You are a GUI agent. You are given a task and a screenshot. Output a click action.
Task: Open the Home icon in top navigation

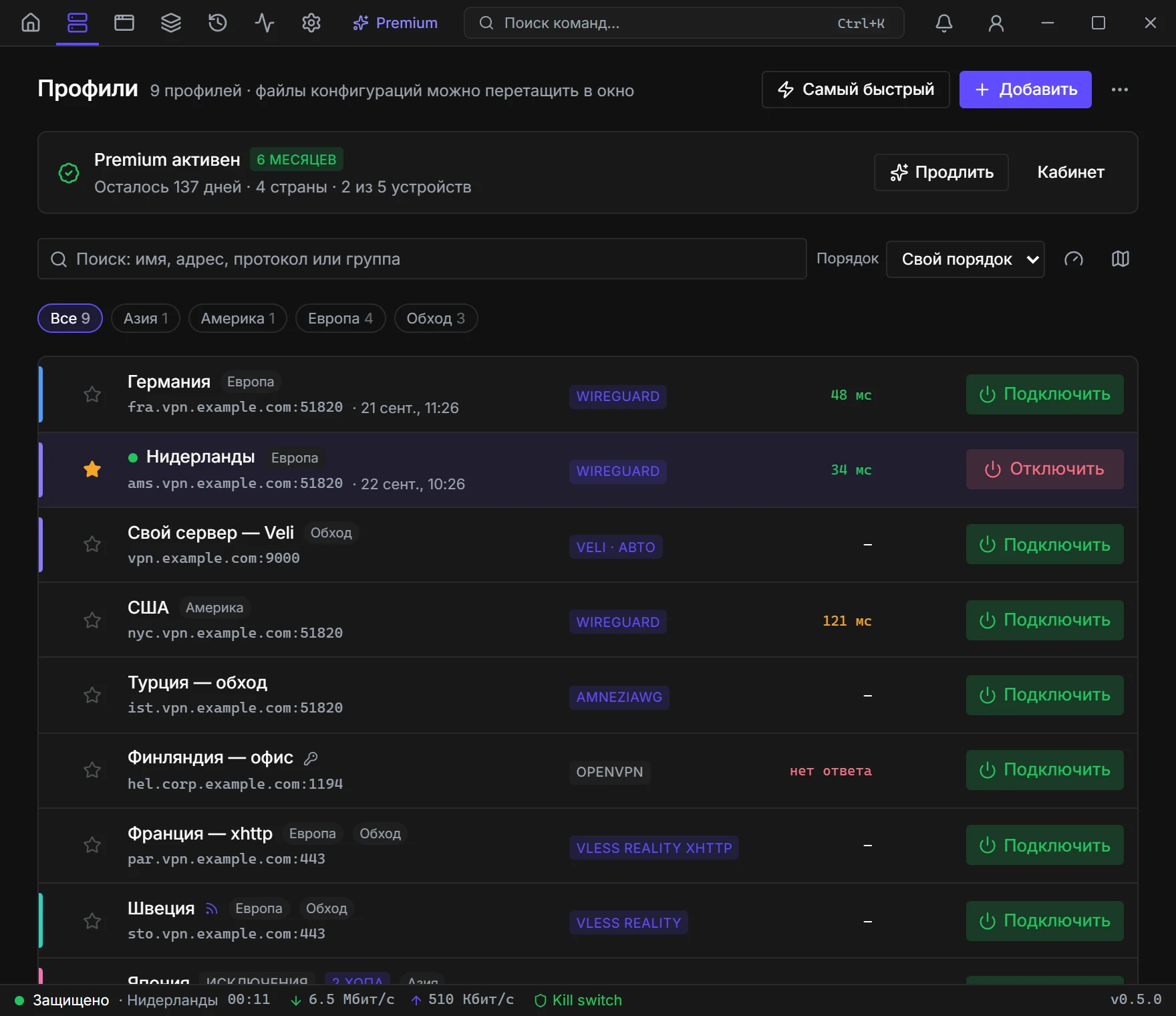(x=31, y=23)
